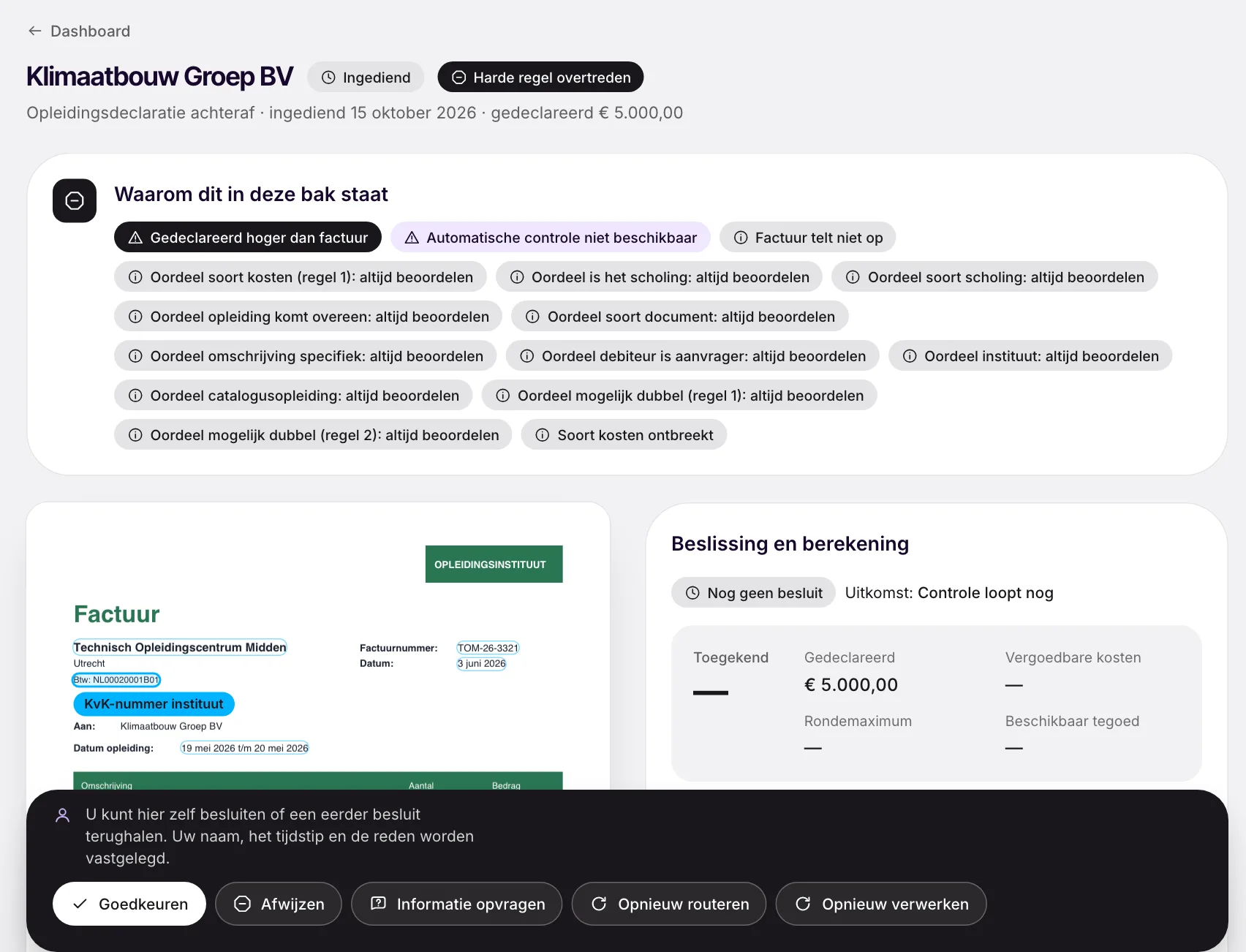This screenshot has height=952, width=1246.
Task: Select the 'Gedeclareerd hoger dan factuur' chip
Action: coord(248,237)
